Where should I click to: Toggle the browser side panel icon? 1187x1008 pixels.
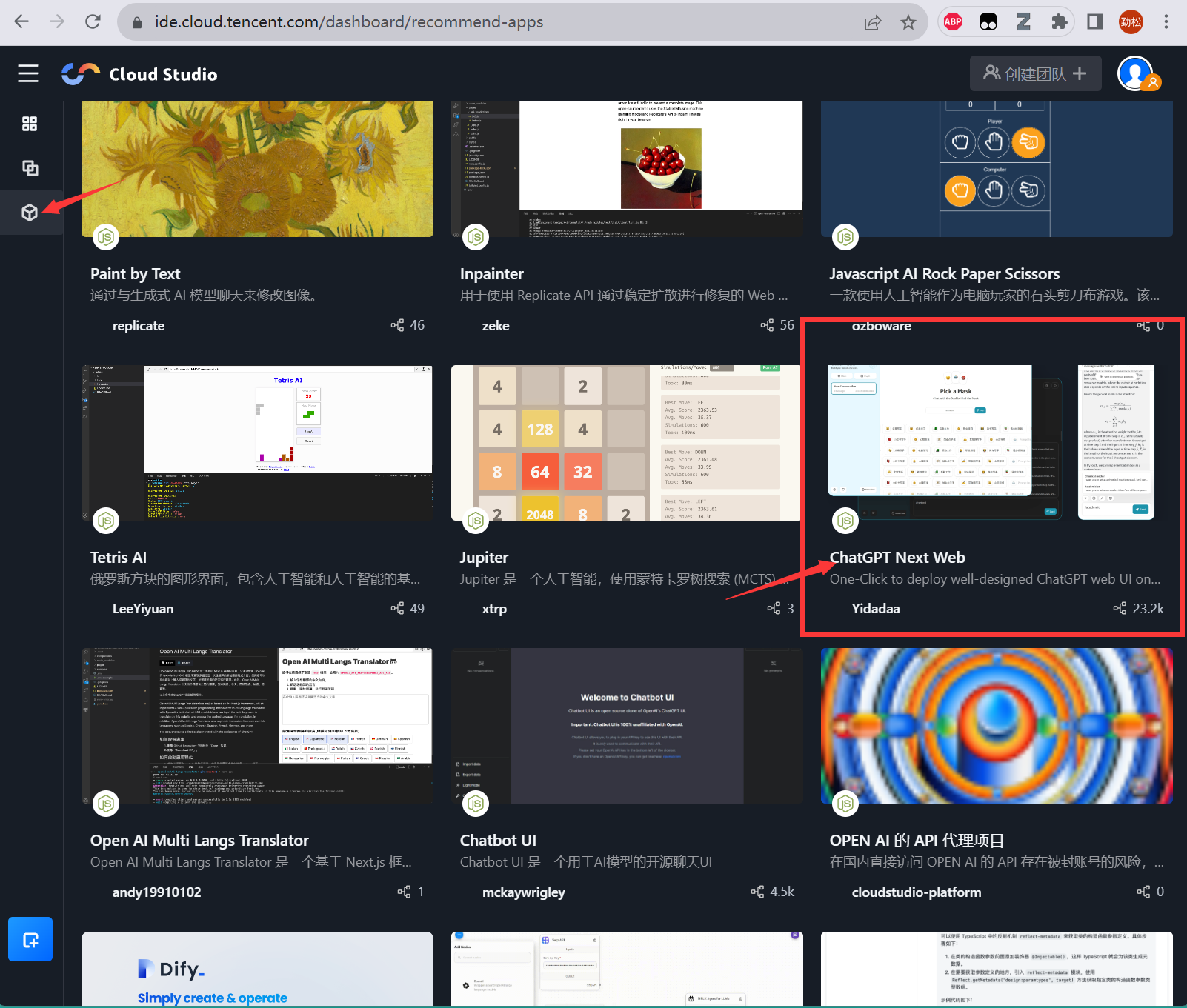click(1095, 21)
